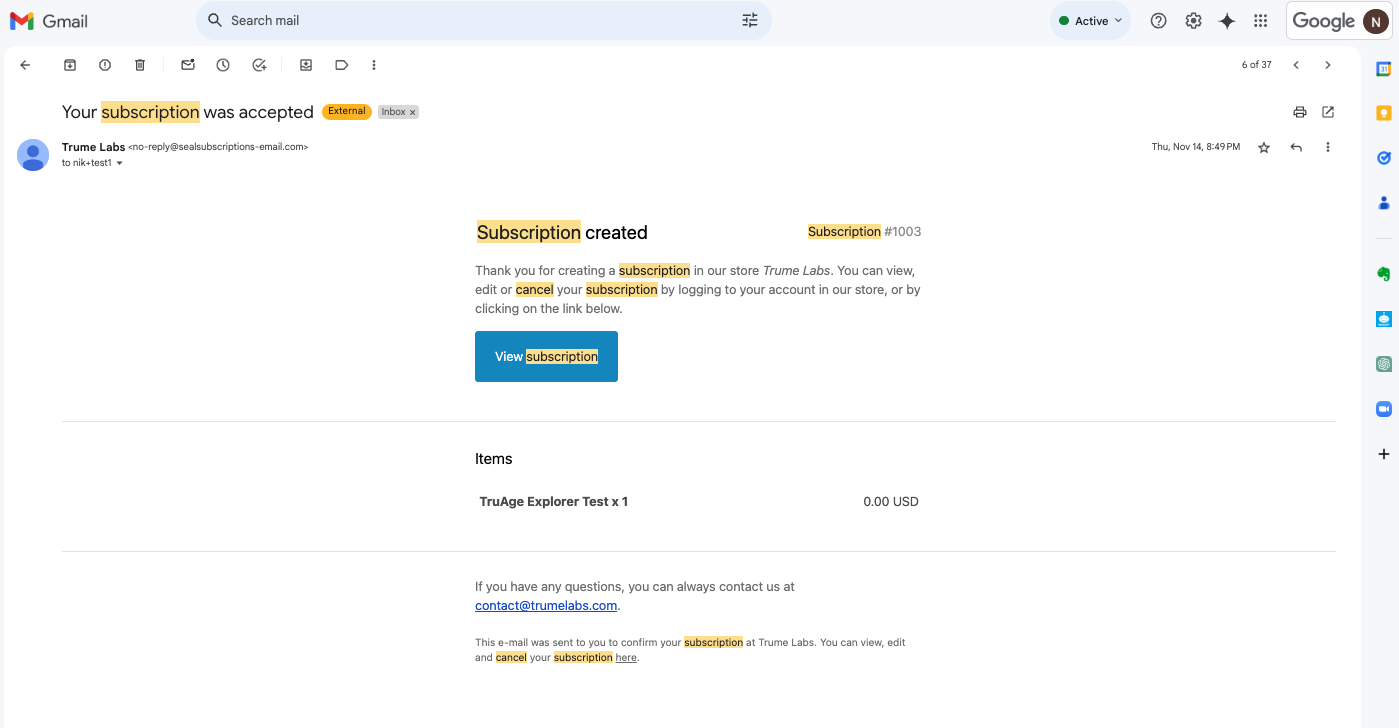
Task: Print the email using the printer icon
Action: (1300, 112)
